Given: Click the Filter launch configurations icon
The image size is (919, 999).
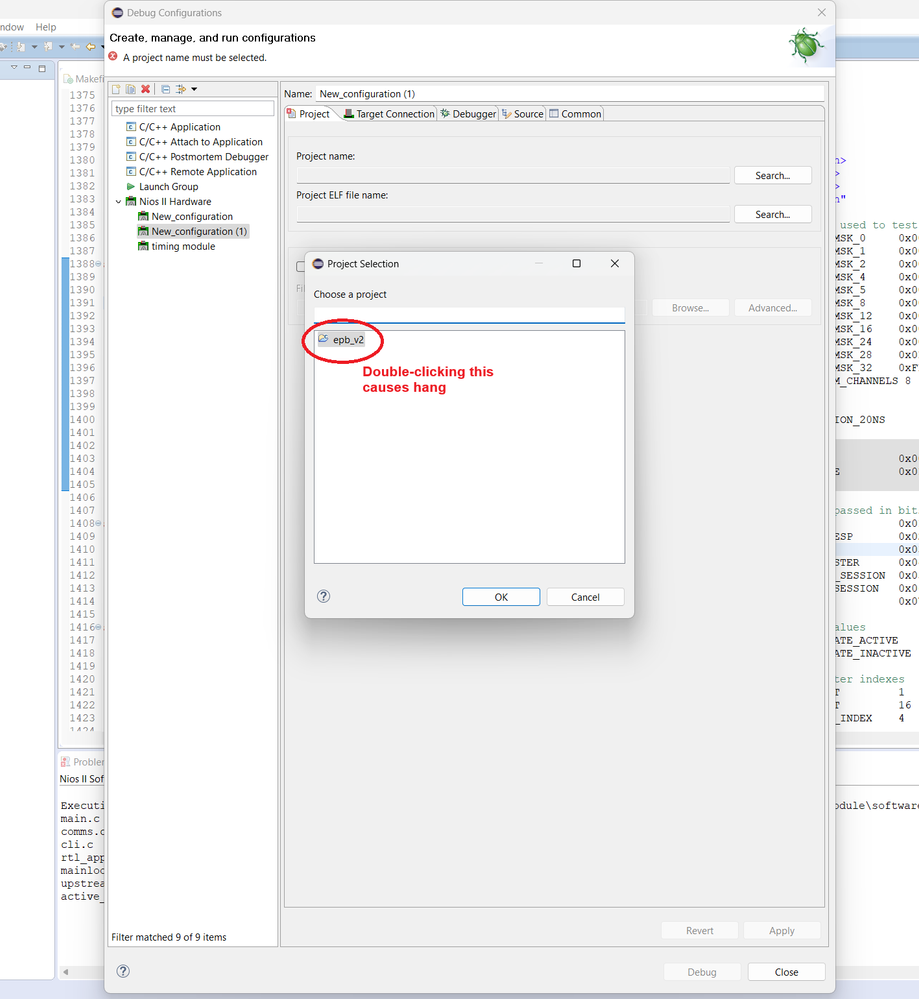Looking at the screenshot, I should click(181, 89).
